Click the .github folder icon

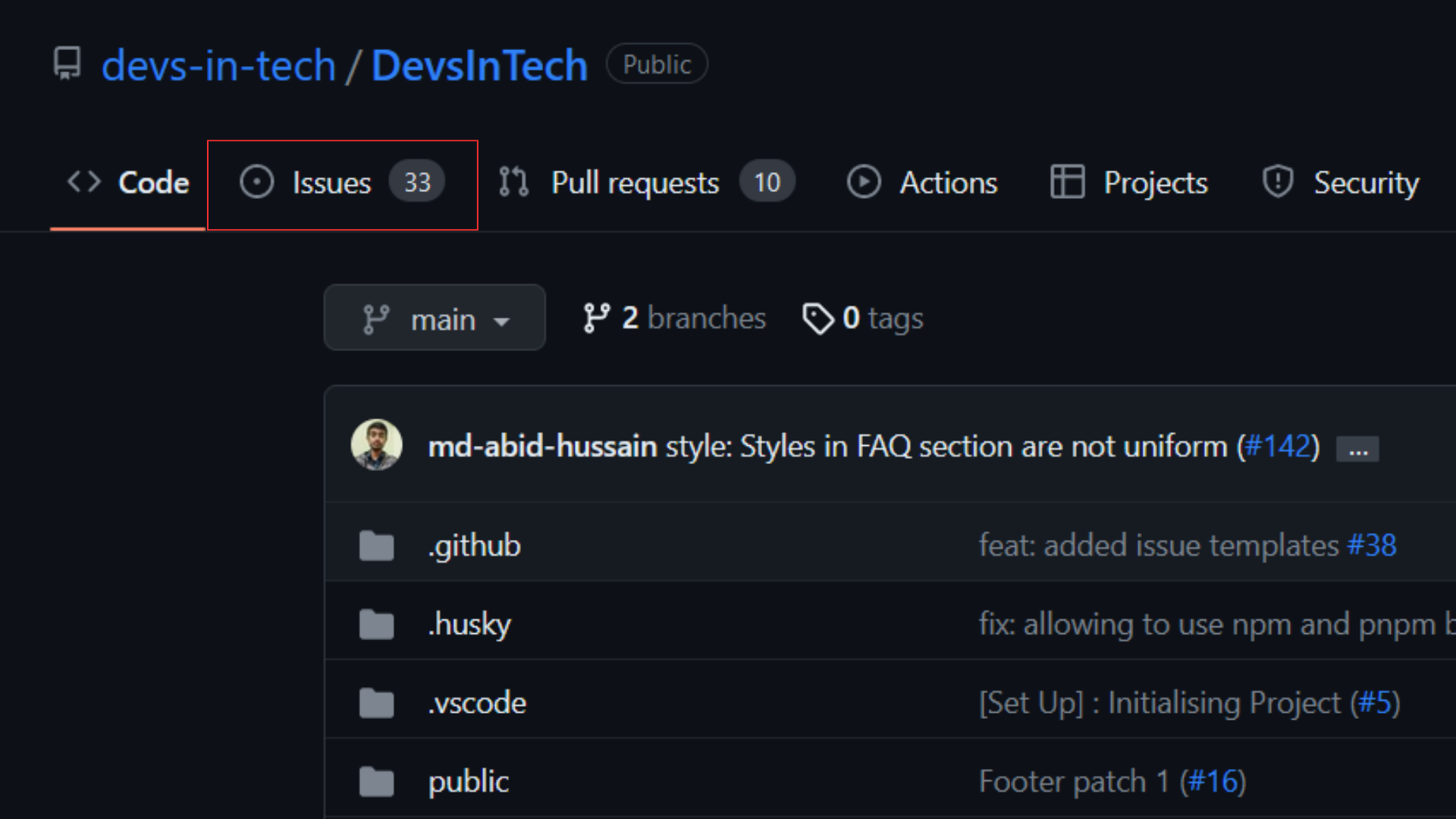(376, 546)
